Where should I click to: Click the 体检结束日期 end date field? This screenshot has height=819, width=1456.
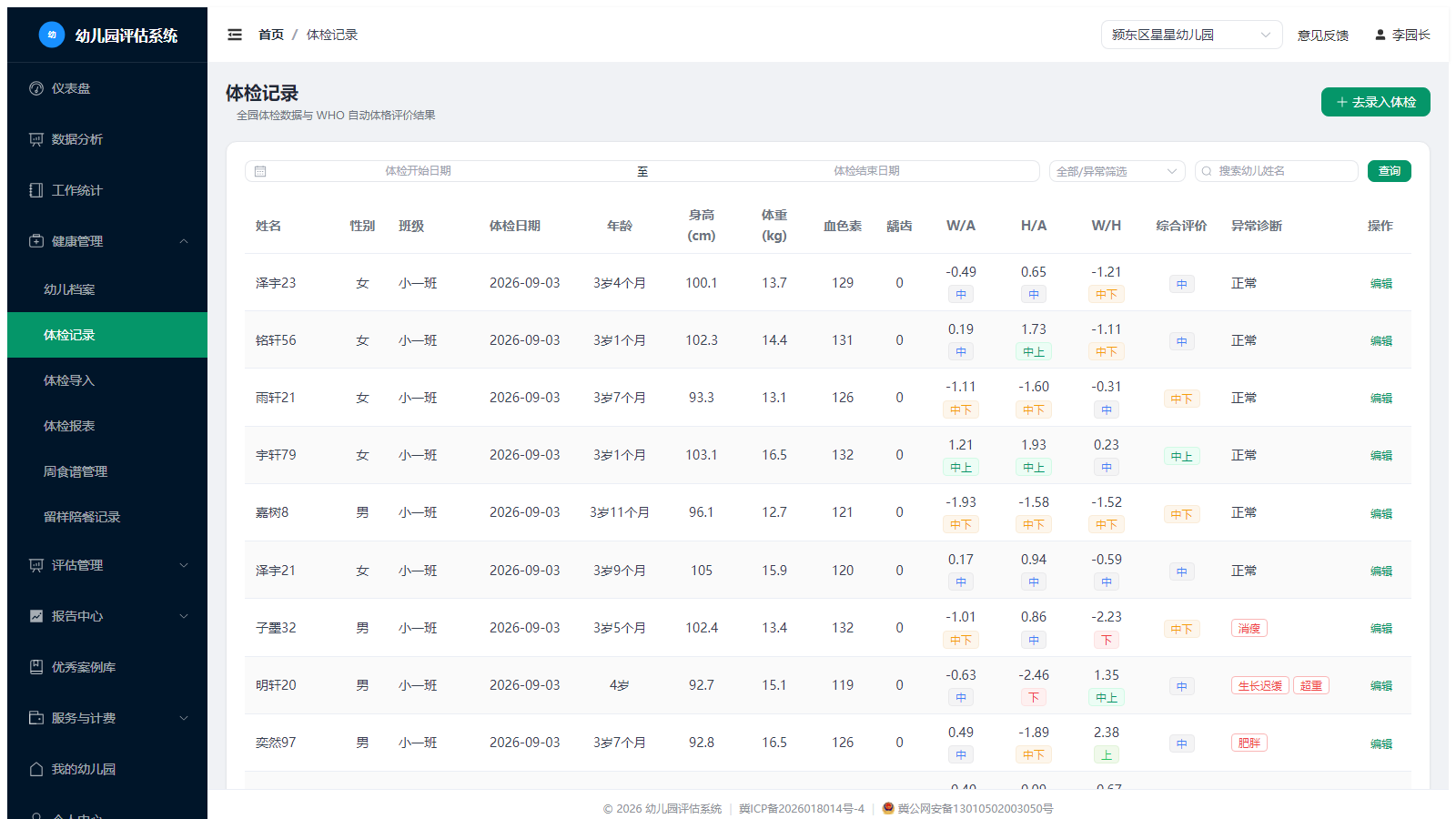pyautogui.click(x=866, y=171)
